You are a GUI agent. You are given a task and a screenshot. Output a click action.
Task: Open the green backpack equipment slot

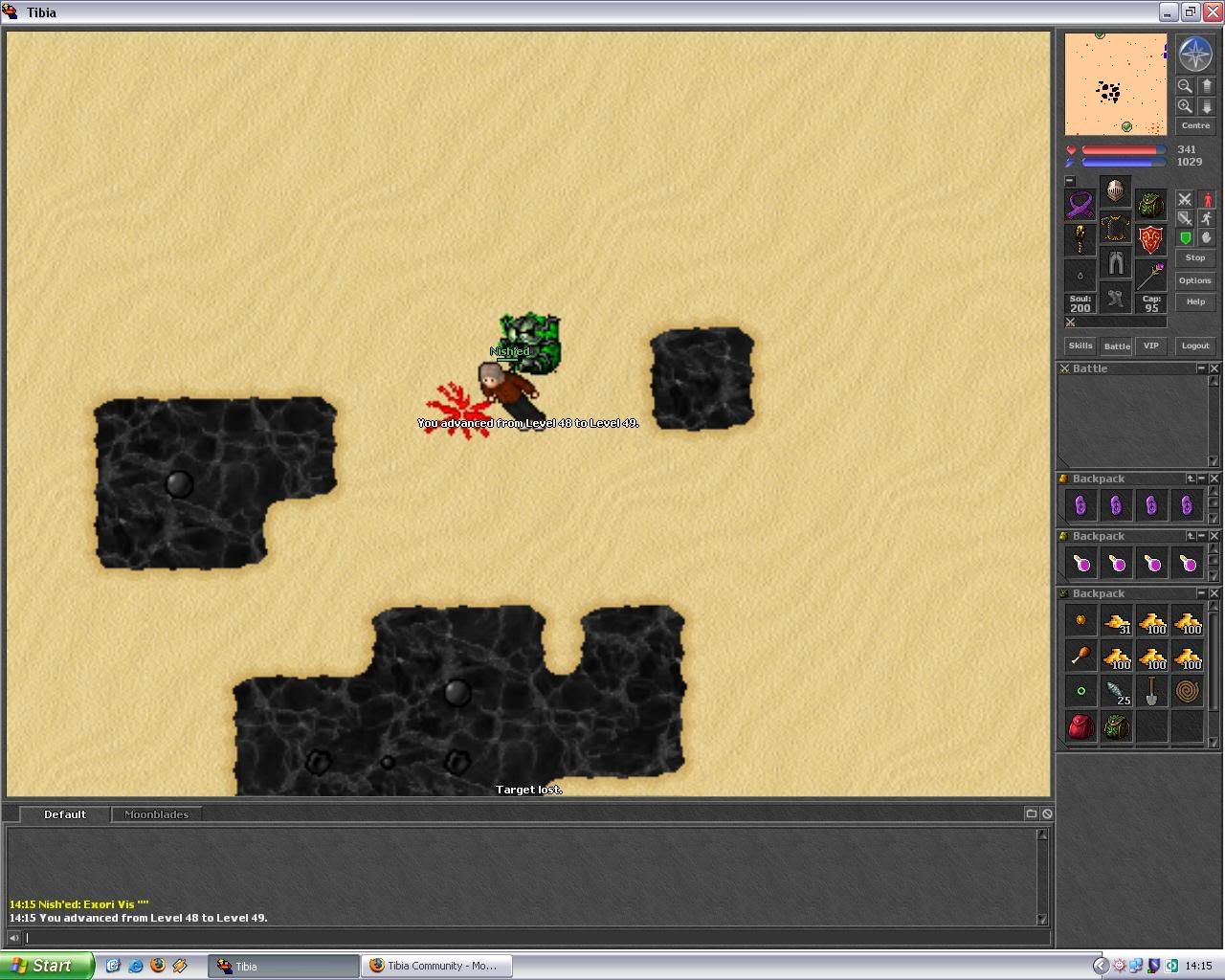click(x=1151, y=205)
